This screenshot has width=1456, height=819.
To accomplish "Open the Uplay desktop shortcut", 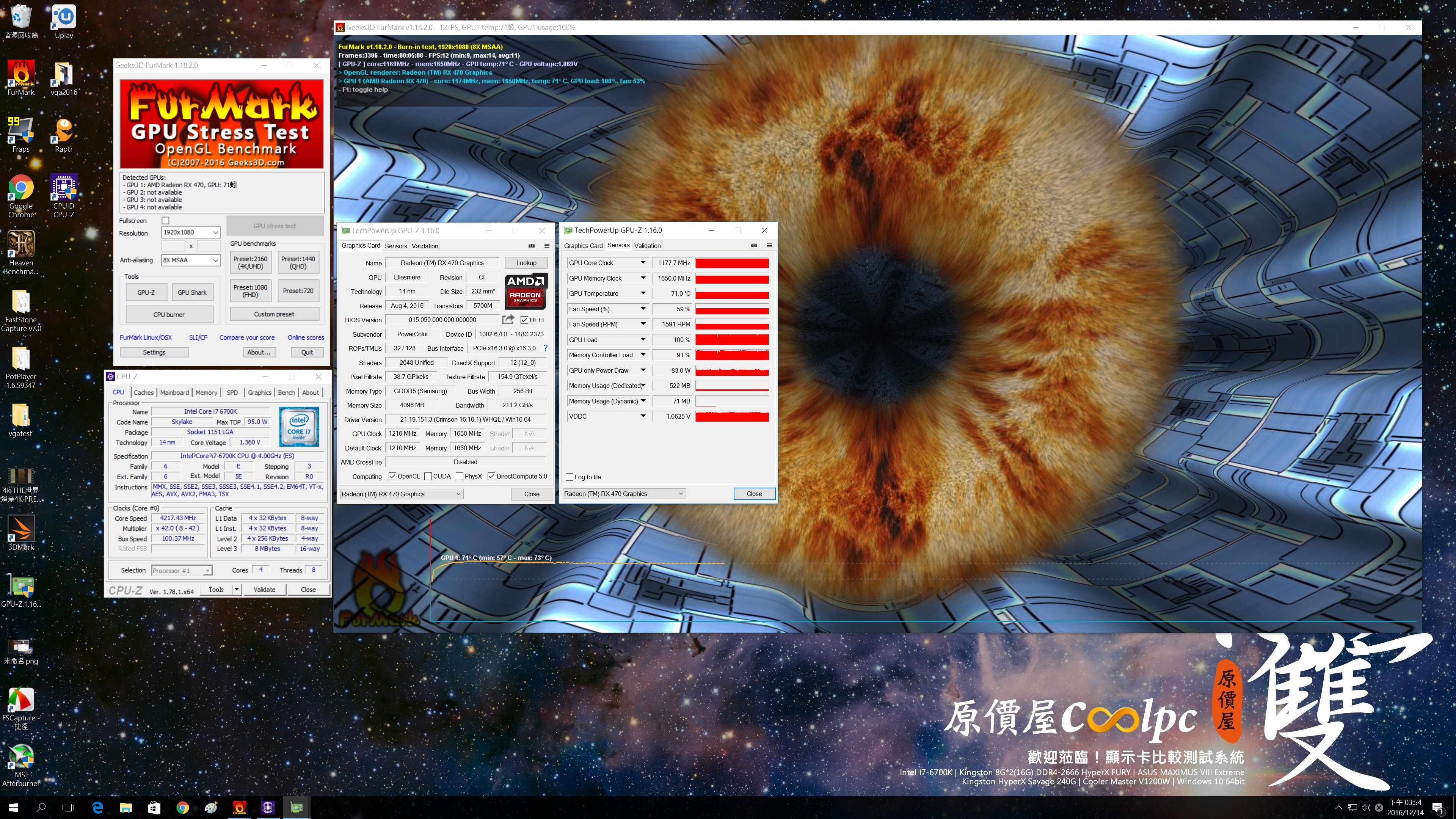I will coord(64,22).
